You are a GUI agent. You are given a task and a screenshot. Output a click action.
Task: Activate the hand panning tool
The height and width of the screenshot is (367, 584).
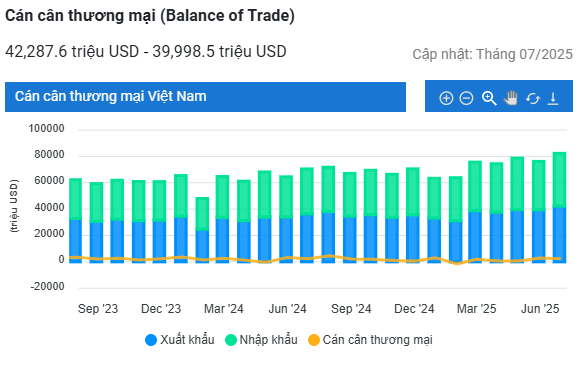pos(511,98)
